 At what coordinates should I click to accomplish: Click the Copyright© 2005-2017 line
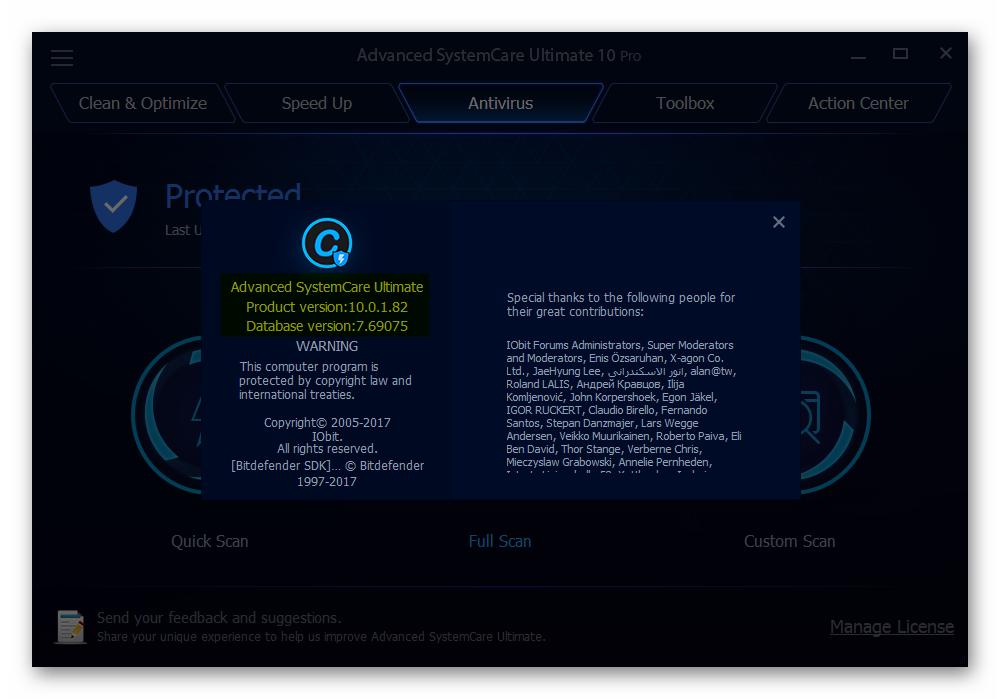327,423
